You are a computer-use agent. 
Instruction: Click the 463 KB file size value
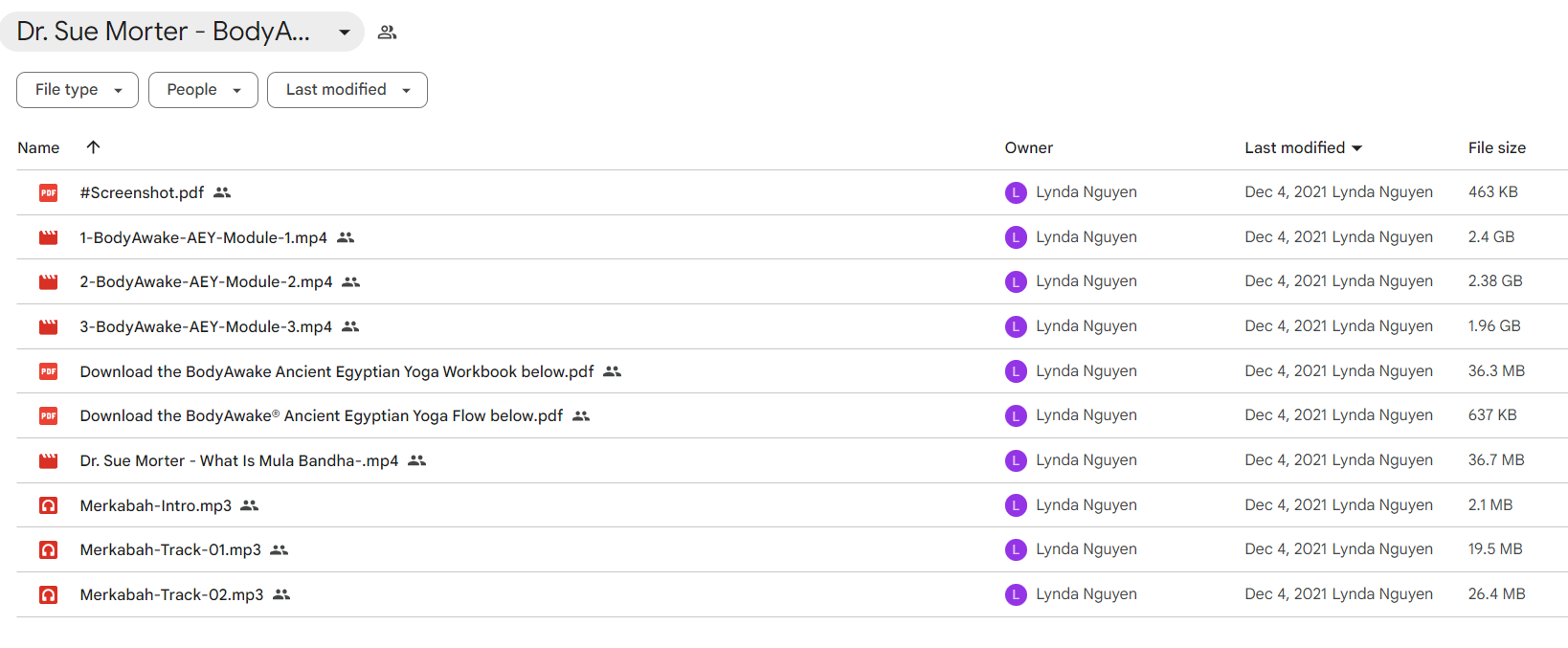click(1493, 192)
